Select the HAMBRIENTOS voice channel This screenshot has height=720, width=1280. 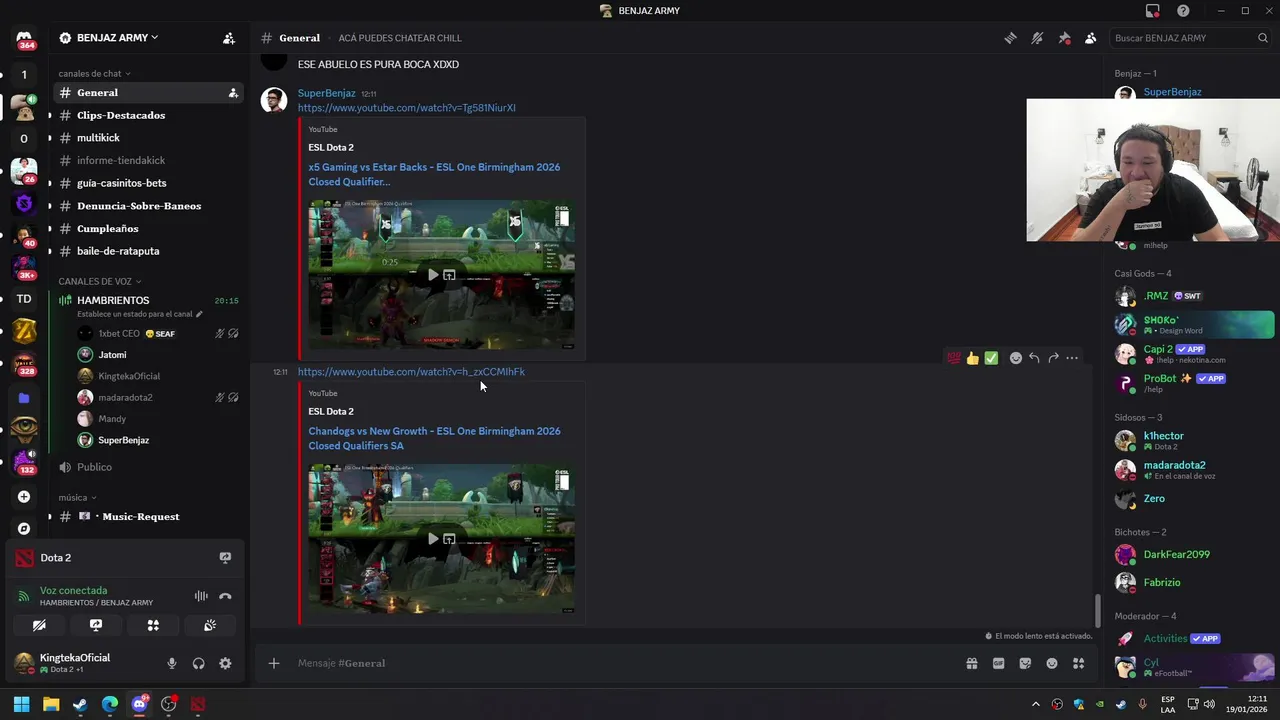113,300
